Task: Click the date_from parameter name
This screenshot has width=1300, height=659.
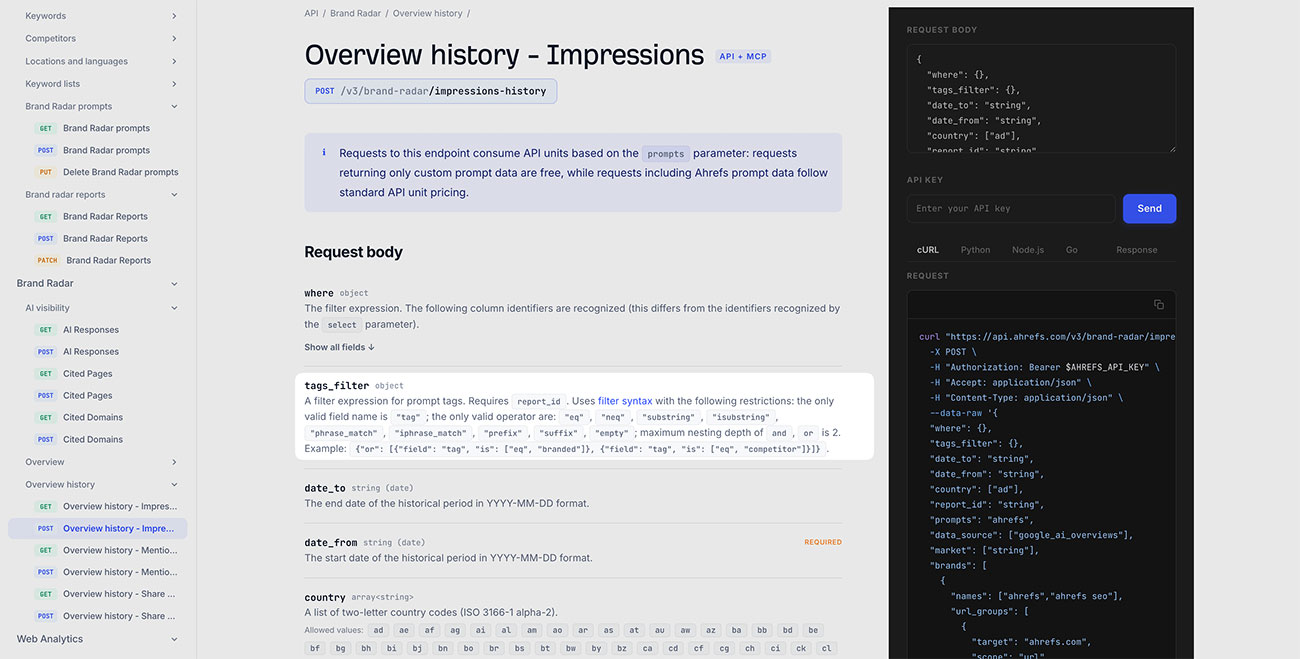Action: click(x=331, y=542)
